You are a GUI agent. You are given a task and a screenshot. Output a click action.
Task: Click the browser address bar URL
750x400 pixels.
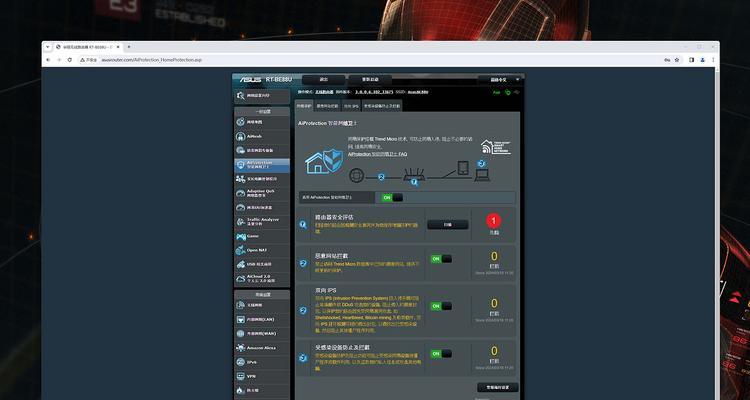(x=152, y=60)
